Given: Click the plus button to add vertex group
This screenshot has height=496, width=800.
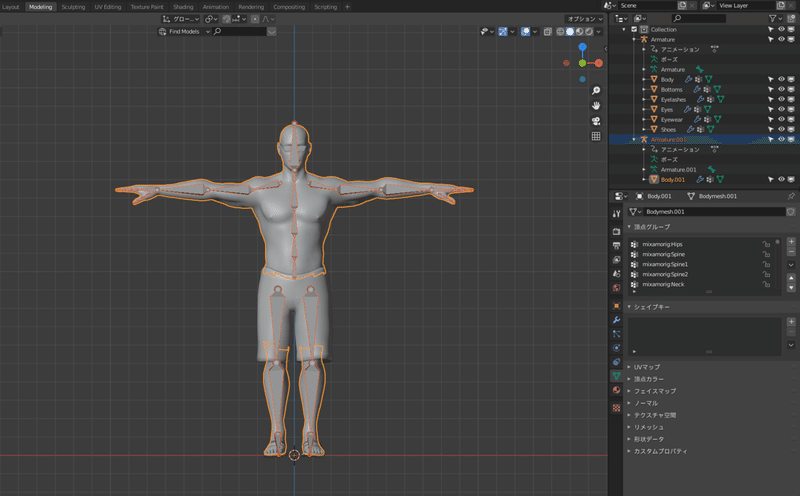Looking at the screenshot, I should click(791, 241).
